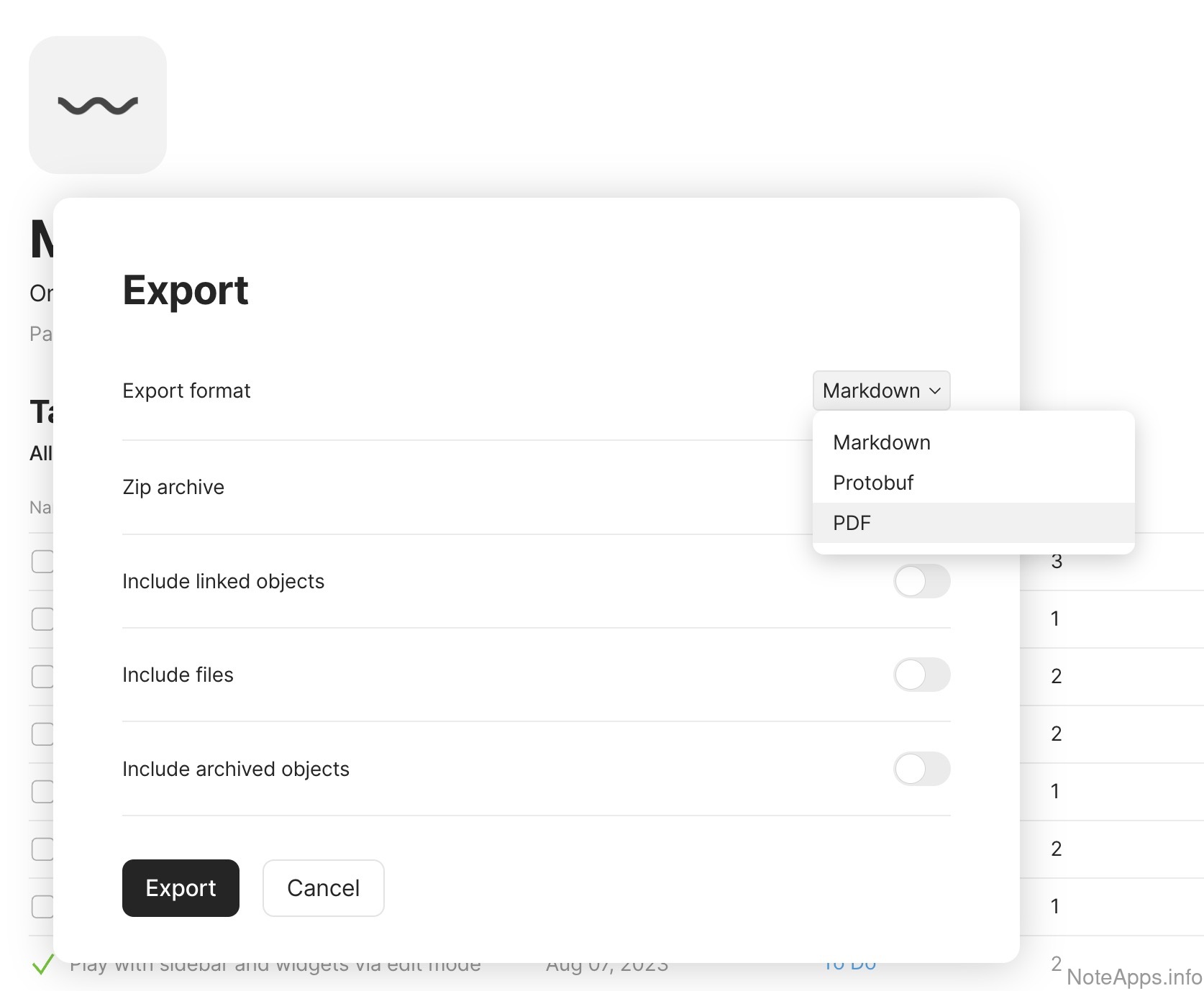The height and width of the screenshot is (991, 1204).
Task: Click the Markdown dropdown chevron arrow
Action: click(935, 391)
